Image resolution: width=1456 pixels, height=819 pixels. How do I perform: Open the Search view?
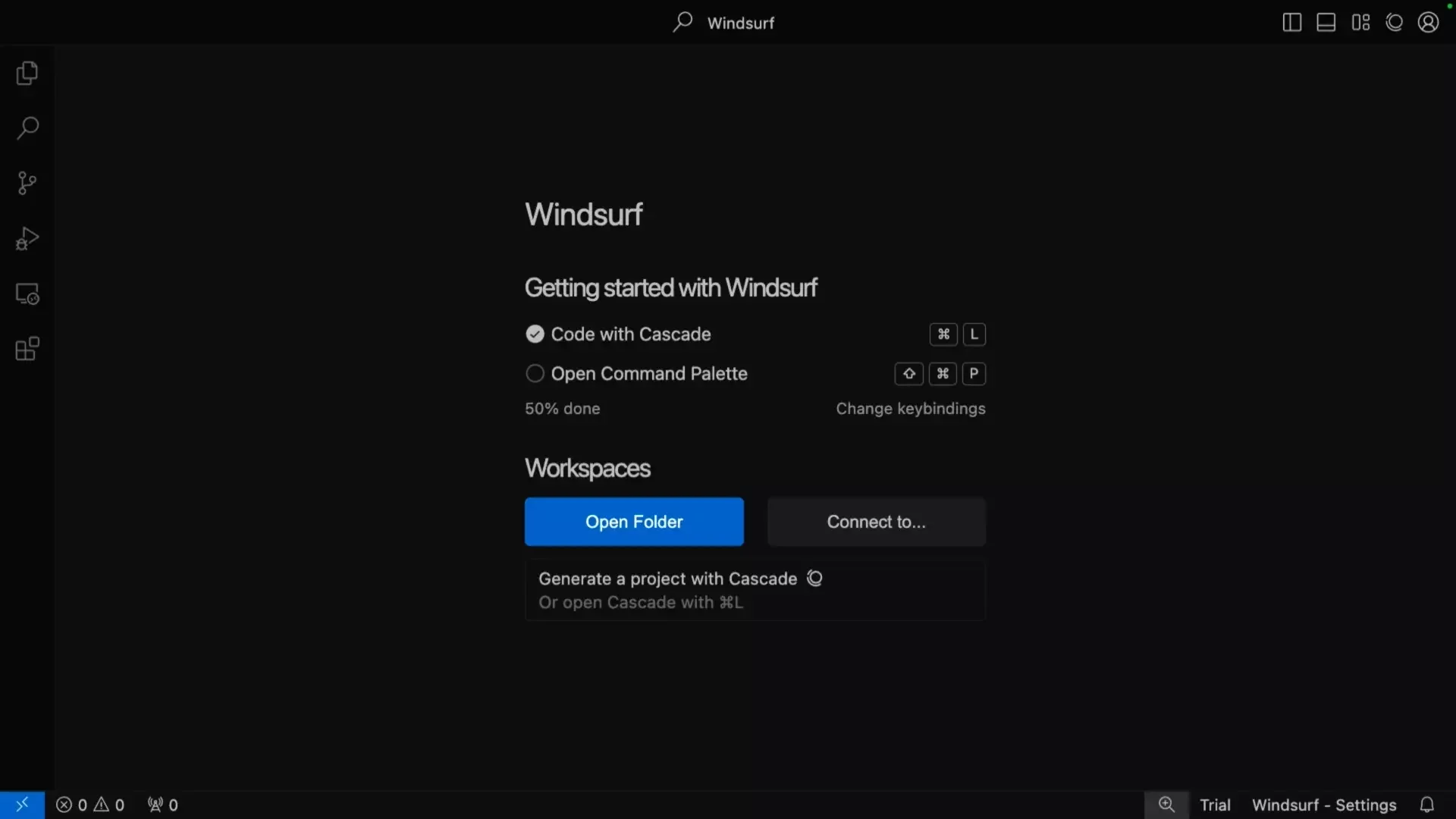coord(27,129)
